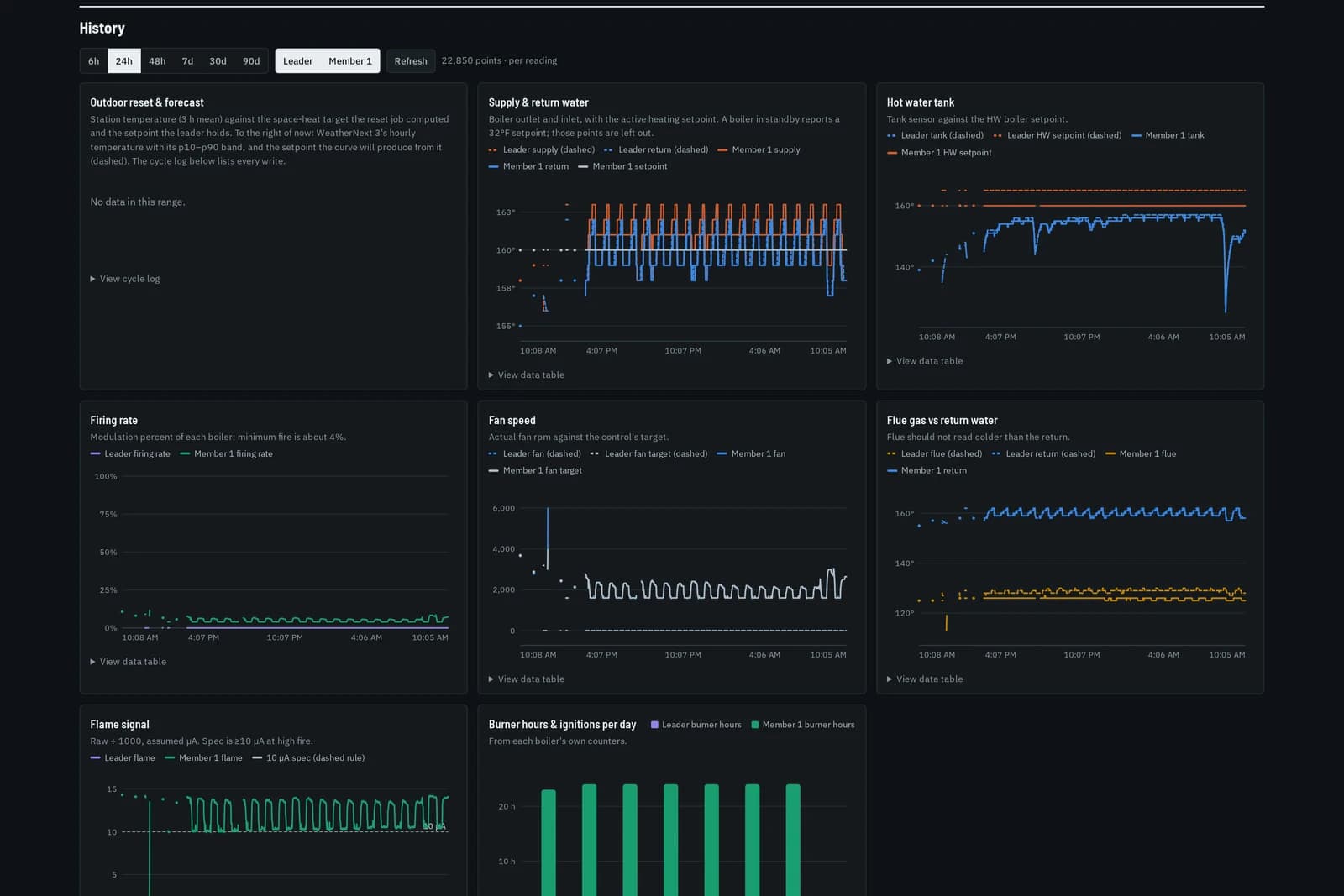Choose the 90d history range
Screen dimensions: 1344x896
pyautogui.click(x=251, y=61)
